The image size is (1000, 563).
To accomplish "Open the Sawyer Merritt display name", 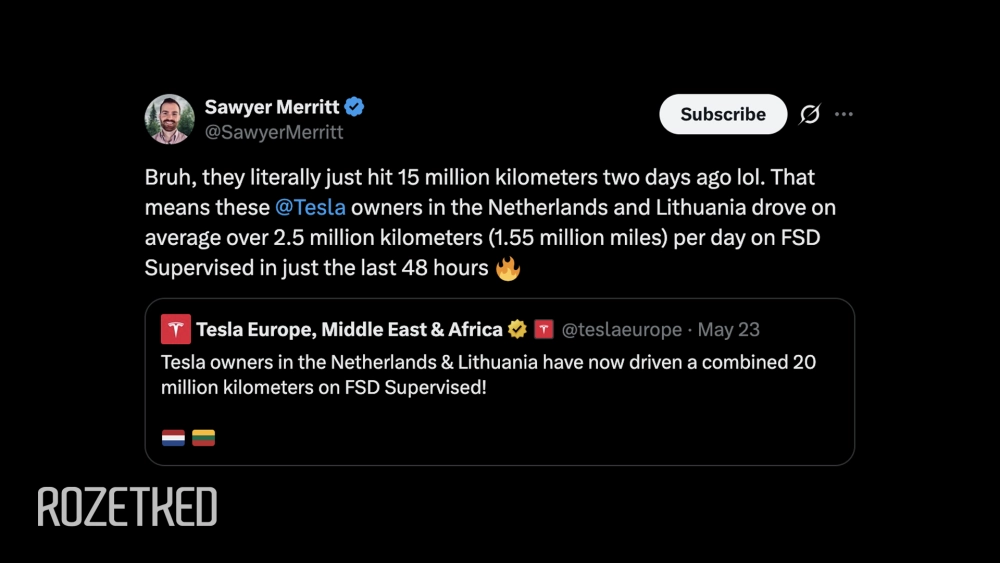I will [272, 106].
